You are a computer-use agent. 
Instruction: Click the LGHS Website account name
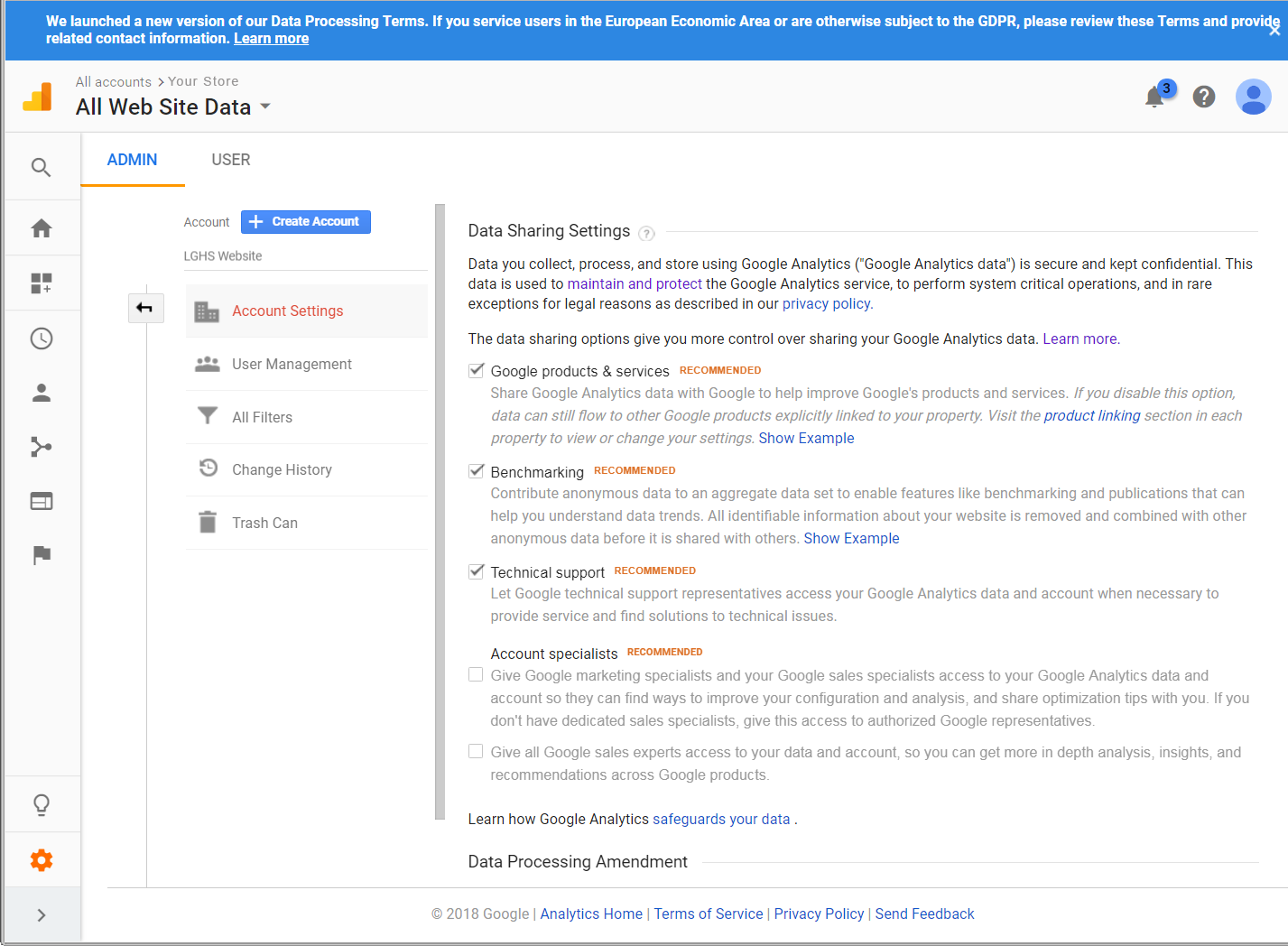223,255
